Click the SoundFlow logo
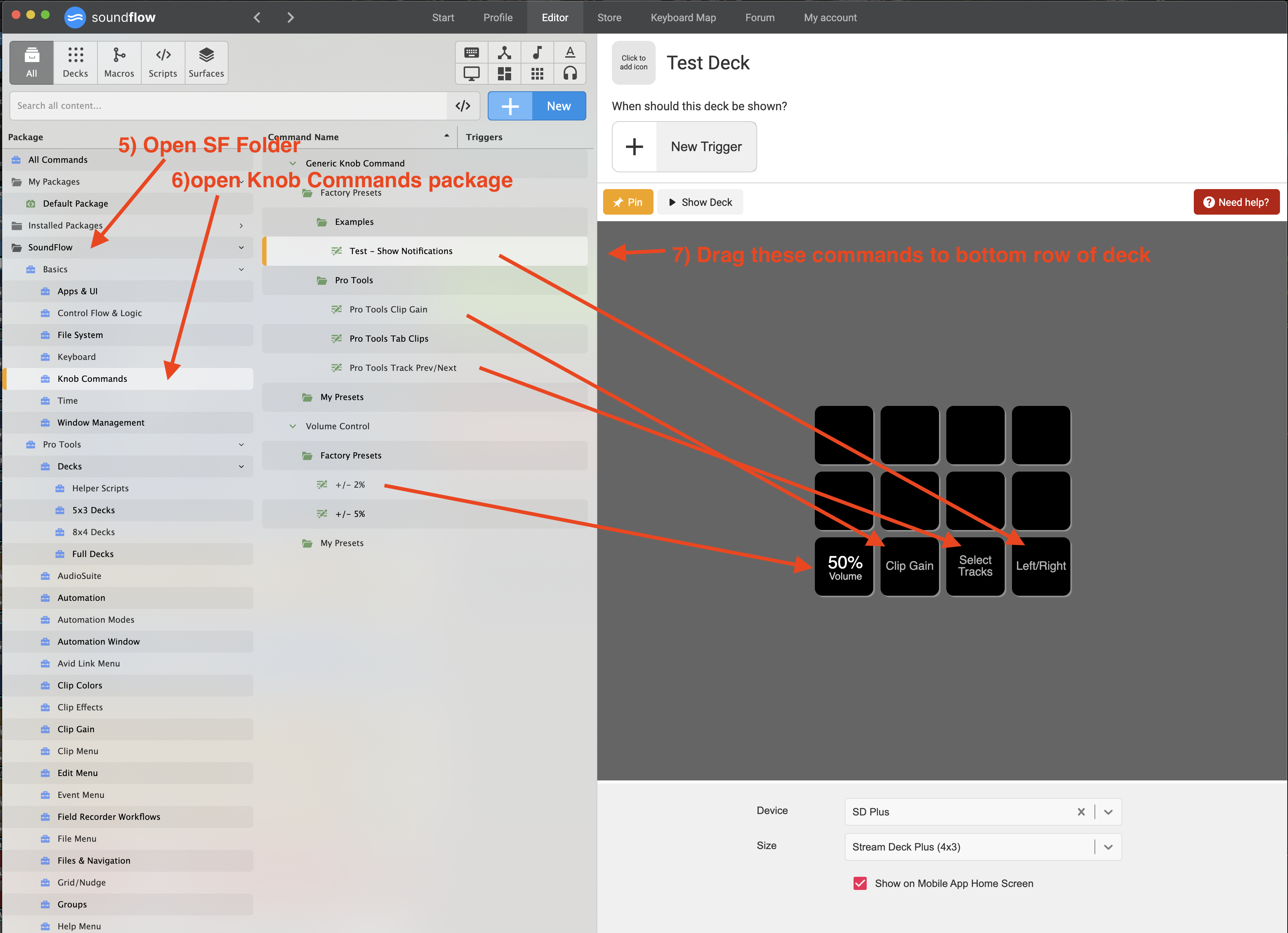Viewport: 1288px width, 933px height. [x=110, y=18]
